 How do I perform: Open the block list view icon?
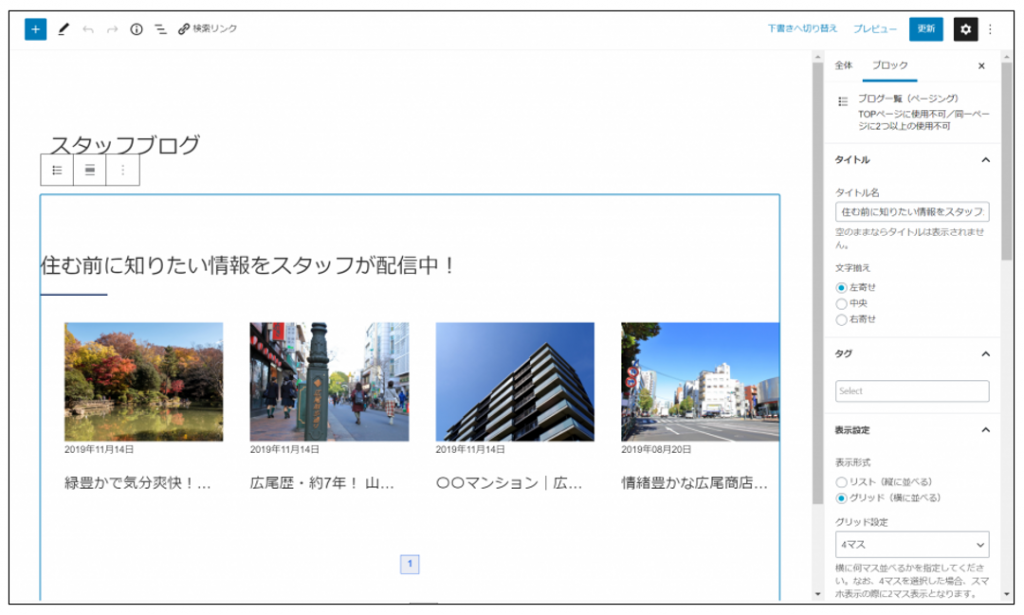tap(160, 30)
